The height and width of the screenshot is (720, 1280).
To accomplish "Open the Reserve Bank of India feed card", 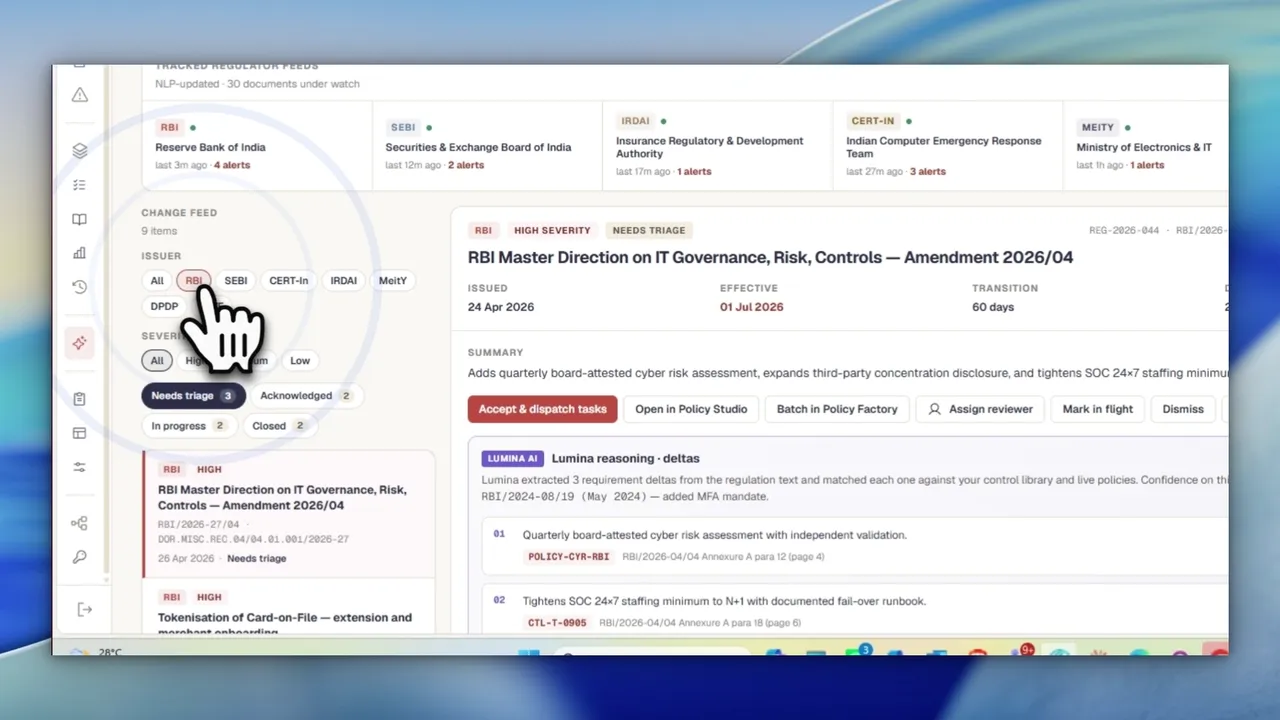I will tap(257, 145).
